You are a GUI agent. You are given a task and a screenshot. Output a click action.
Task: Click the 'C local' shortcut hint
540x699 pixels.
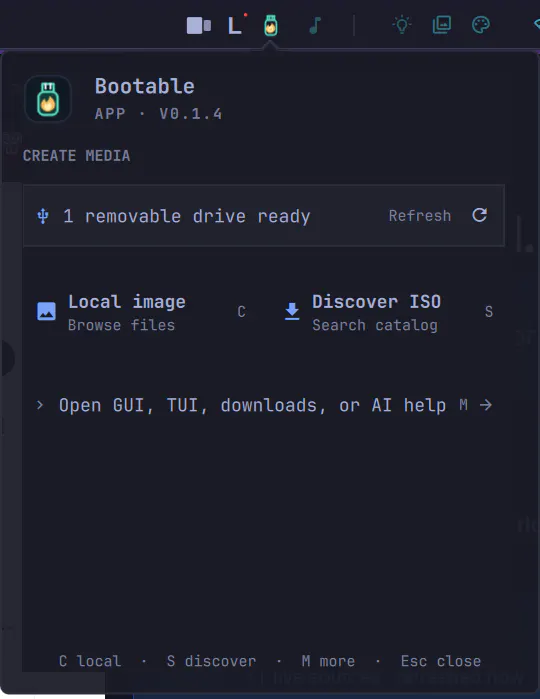pos(90,661)
